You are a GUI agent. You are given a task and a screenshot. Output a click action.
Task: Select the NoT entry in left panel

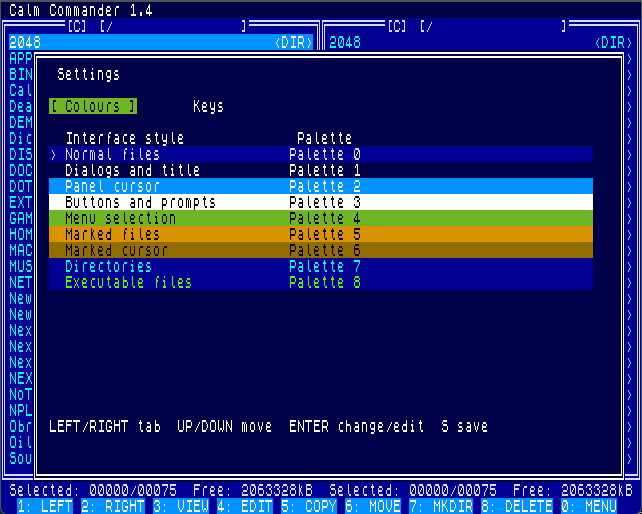coord(20,394)
